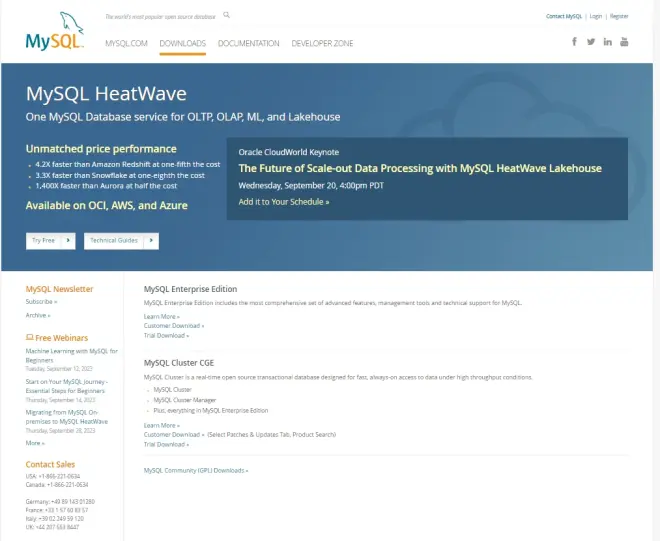Click More webinars link

pyautogui.click(x=35, y=443)
